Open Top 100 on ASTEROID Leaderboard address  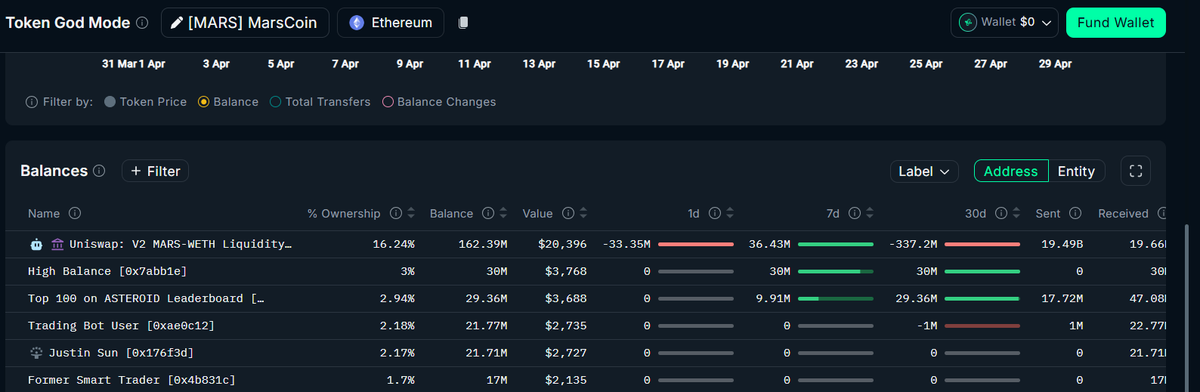tap(146, 298)
